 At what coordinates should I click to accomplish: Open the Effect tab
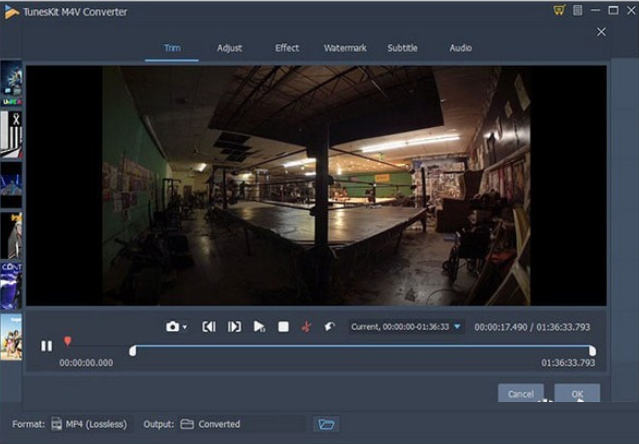click(287, 48)
